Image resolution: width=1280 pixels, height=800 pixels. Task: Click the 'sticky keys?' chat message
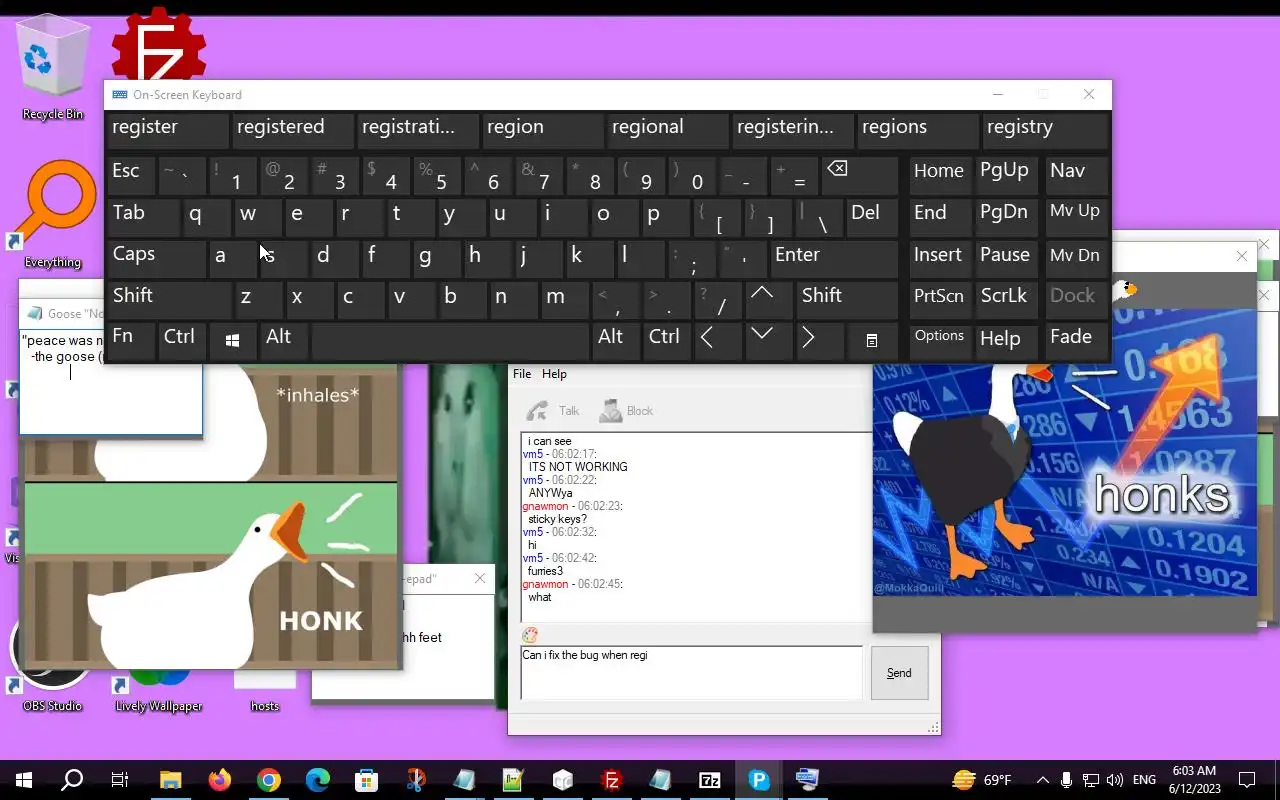pyautogui.click(x=558, y=519)
